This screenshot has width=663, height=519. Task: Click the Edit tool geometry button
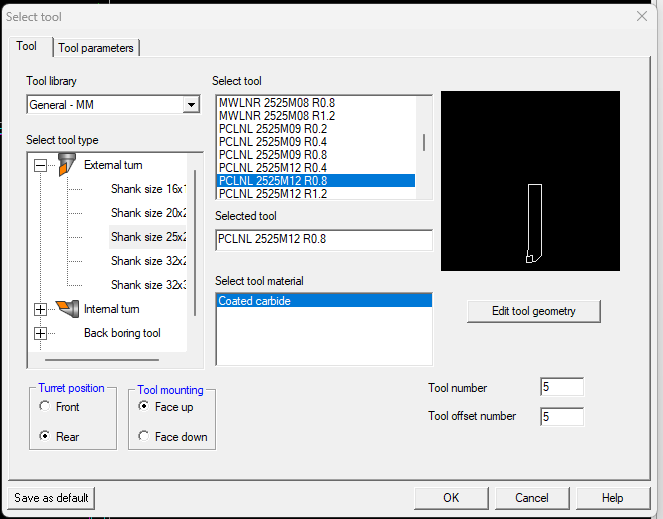click(534, 311)
